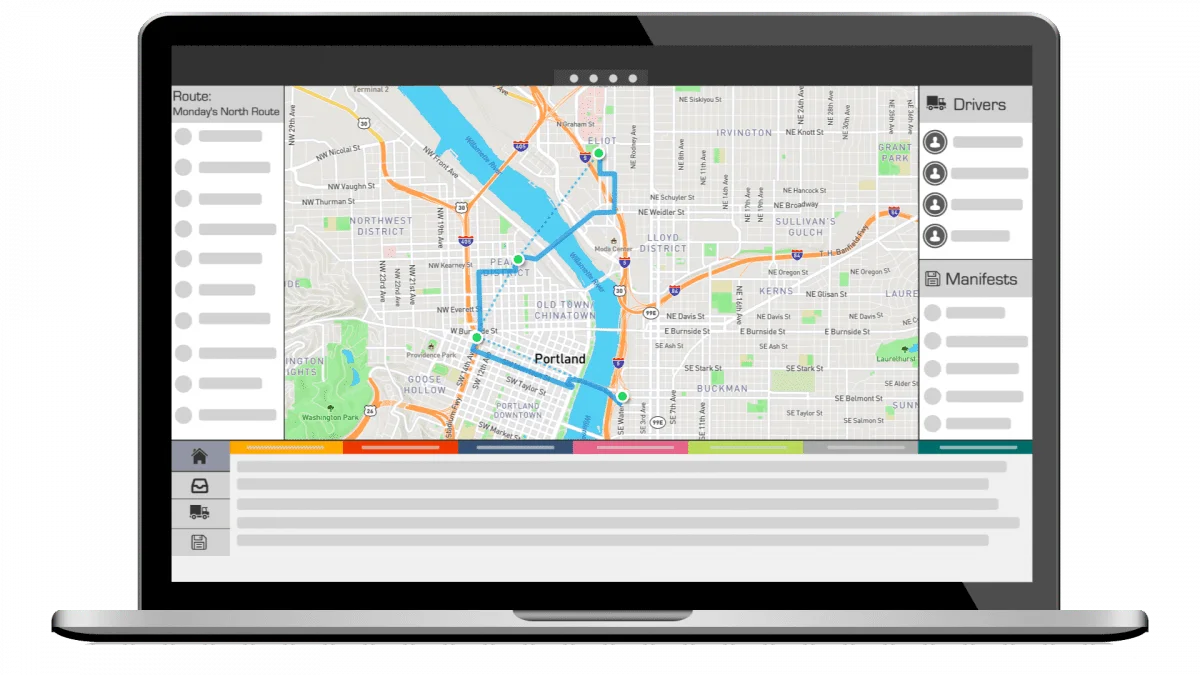Click the 'Providence Park' label on the map

[431, 355]
